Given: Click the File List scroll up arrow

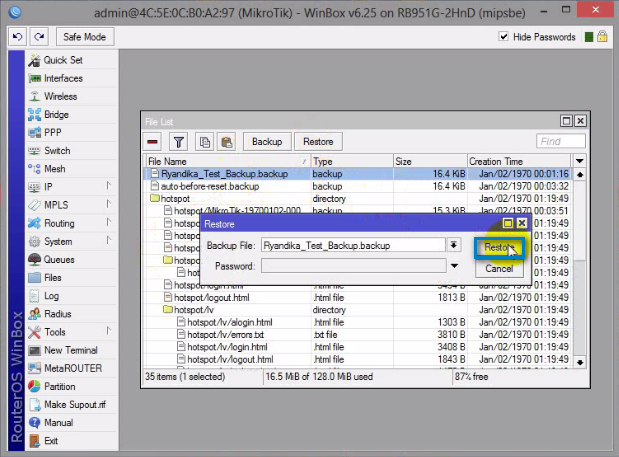Looking at the screenshot, I should click(x=580, y=174).
